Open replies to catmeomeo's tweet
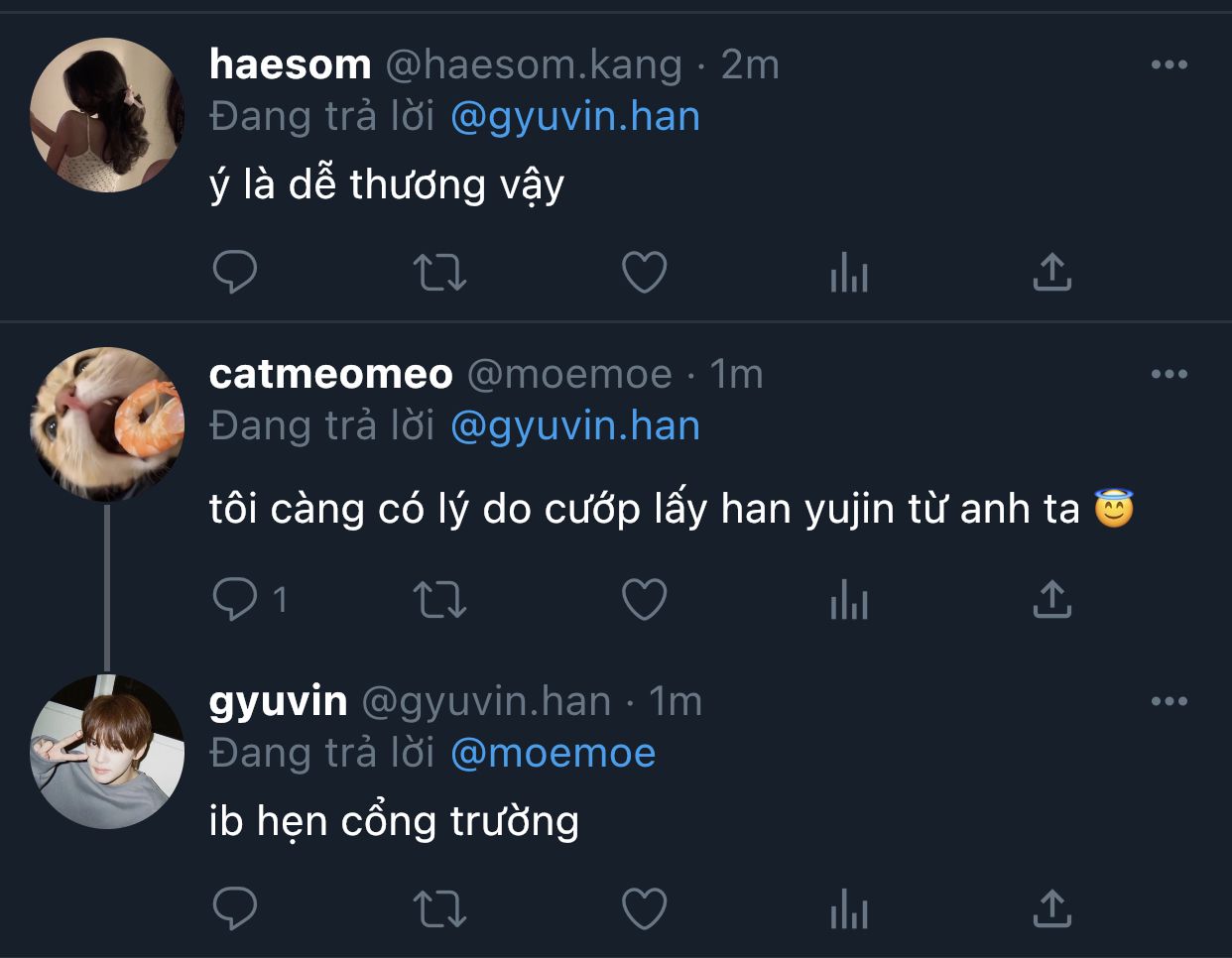Screen dimensions: 1232x958 (x=250, y=599)
